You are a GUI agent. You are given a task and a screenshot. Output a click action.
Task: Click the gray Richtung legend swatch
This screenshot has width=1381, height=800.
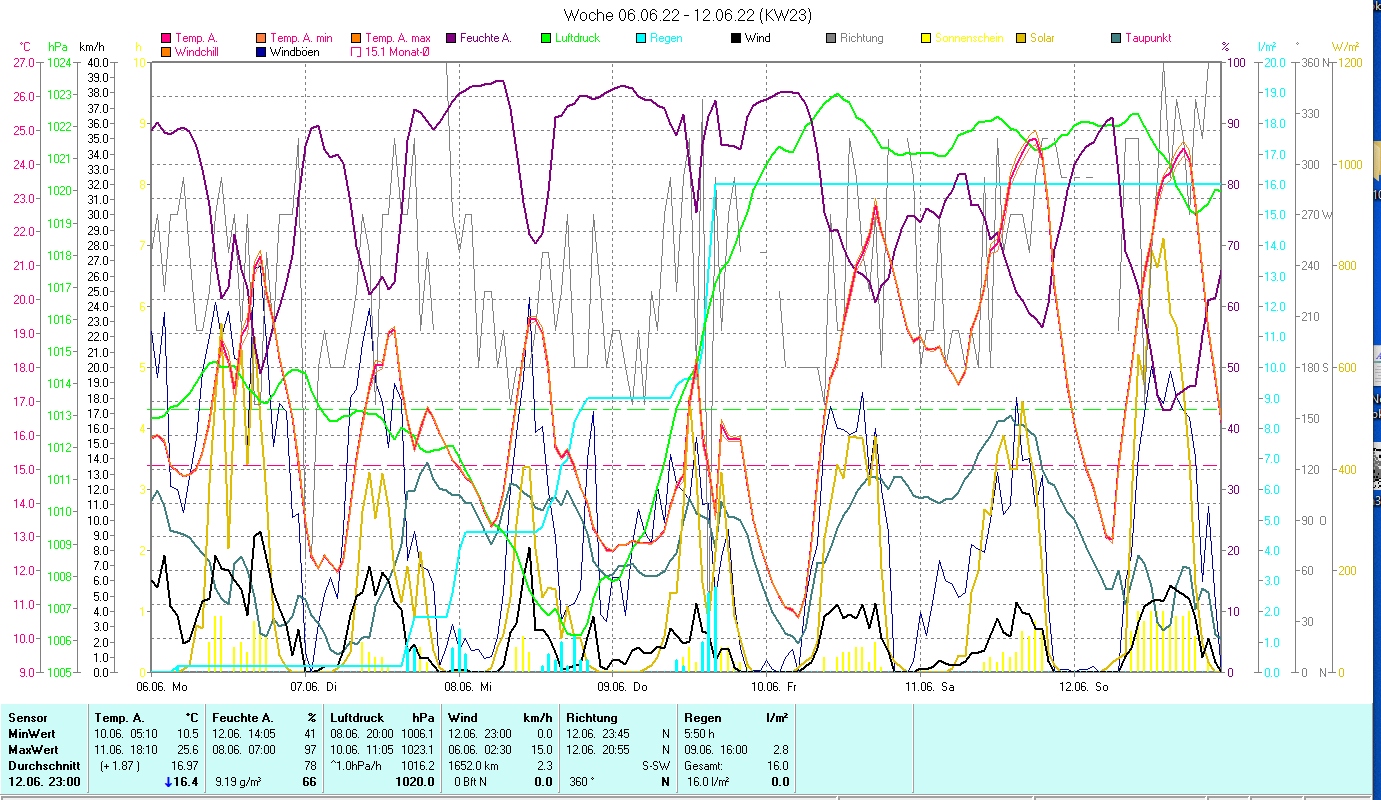point(831,38)
